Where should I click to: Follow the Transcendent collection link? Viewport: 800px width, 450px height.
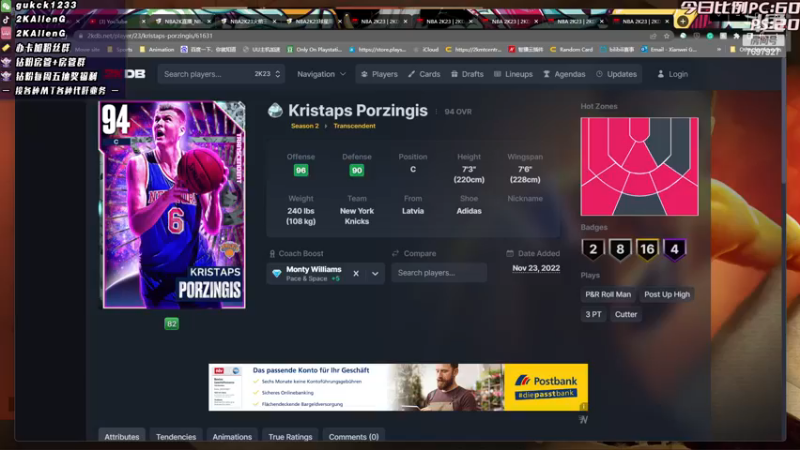click(354, 126)
